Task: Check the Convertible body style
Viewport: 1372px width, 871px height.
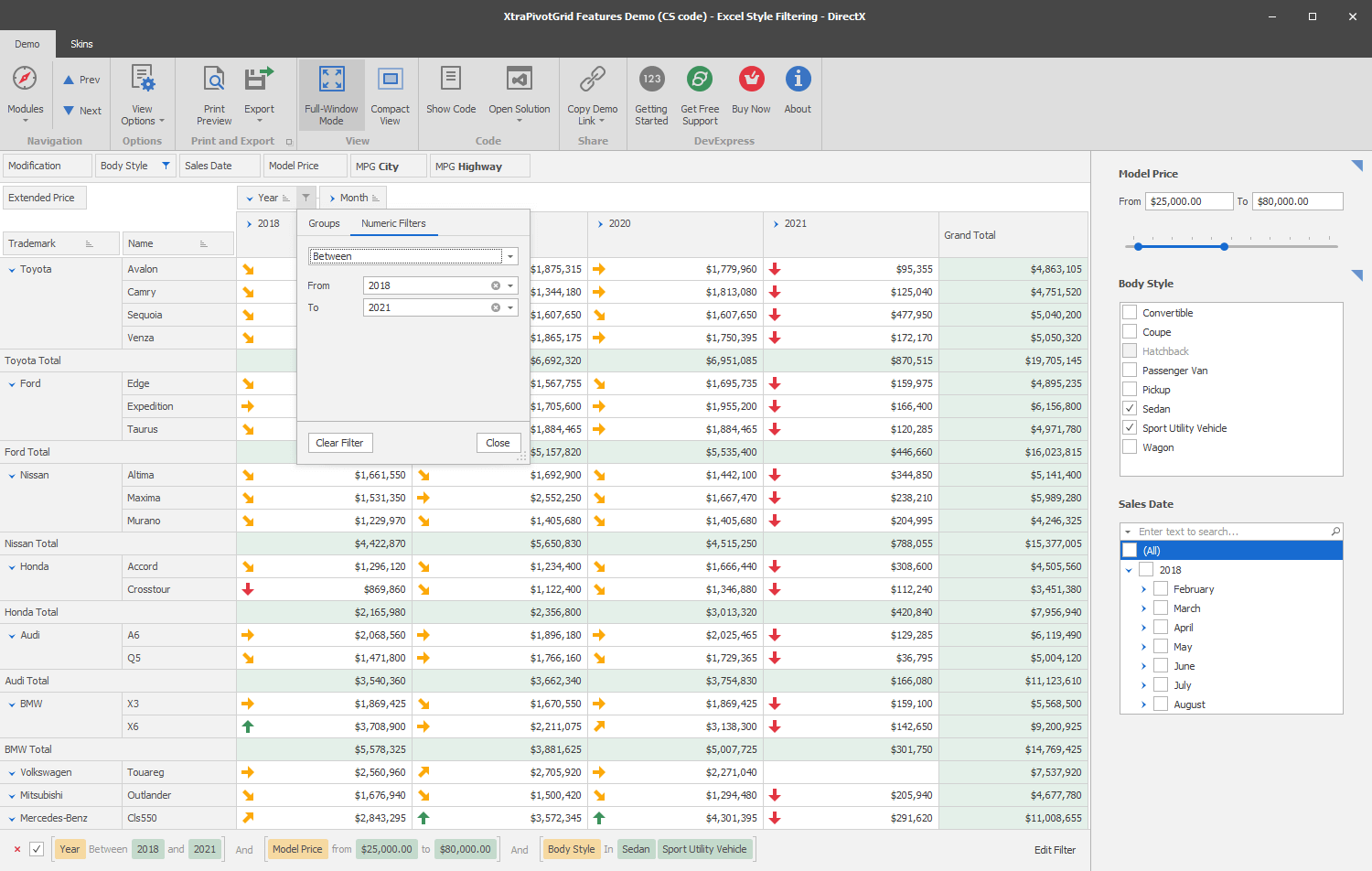Action: (x=1131, y=313)
